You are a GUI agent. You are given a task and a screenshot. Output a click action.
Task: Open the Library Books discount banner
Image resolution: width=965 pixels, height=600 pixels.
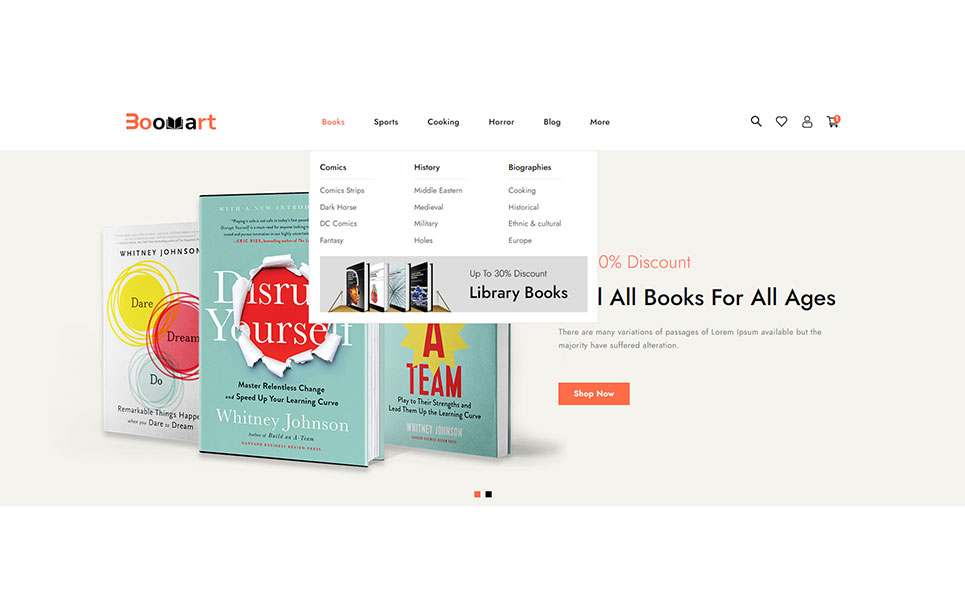coord(453,284)
